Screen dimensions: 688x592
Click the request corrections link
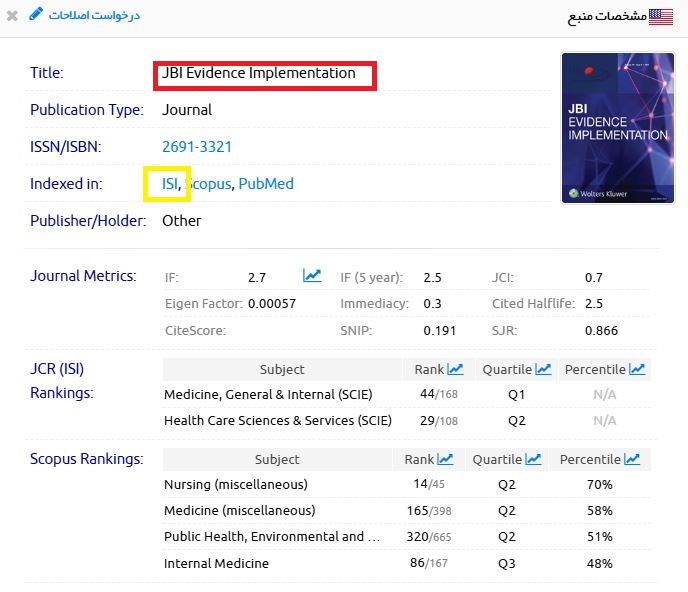(x=95, y=15)
